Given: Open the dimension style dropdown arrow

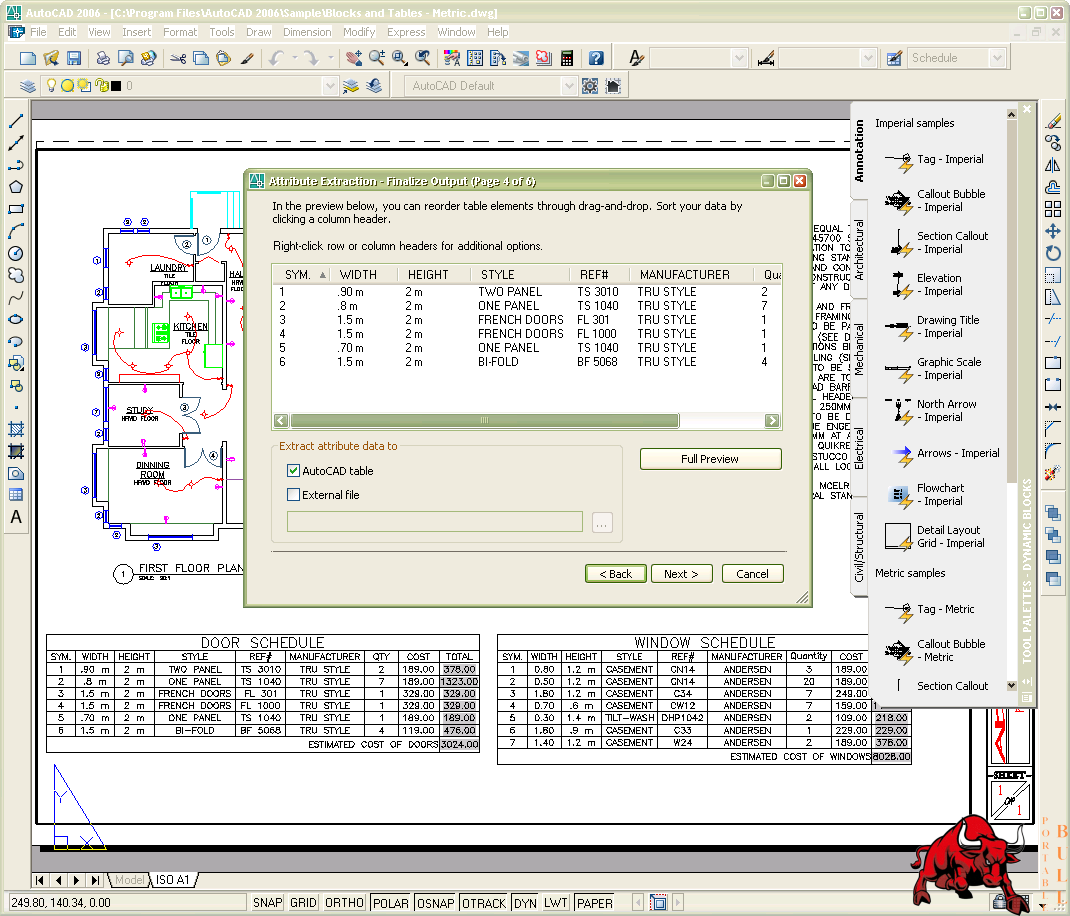Looking at the screenshot, I should 867,58.
